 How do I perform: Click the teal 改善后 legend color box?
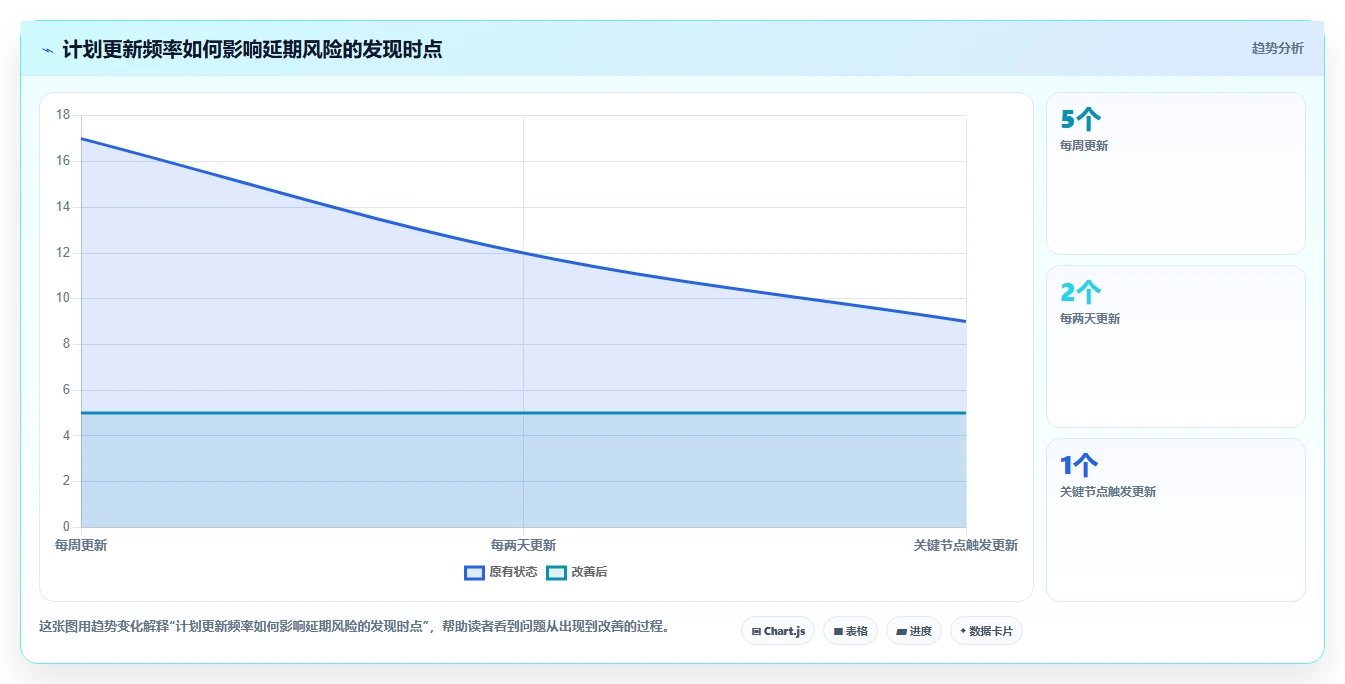[x=556, y=573]
